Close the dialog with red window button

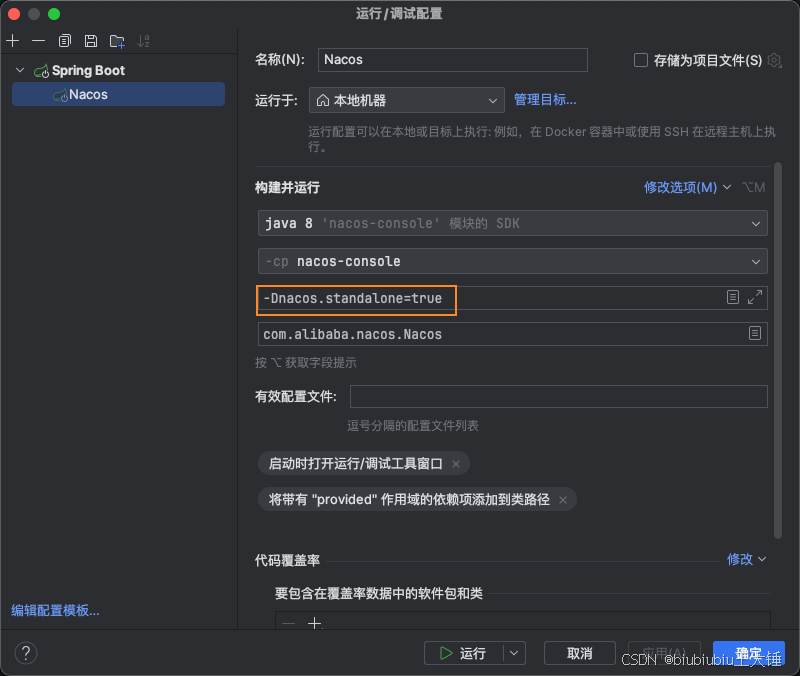(x=14, y=14)
